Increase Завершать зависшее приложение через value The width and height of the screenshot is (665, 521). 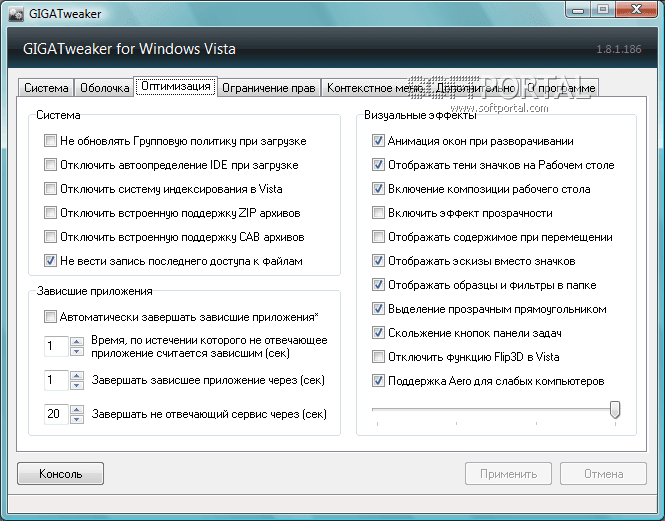(77, 375)
